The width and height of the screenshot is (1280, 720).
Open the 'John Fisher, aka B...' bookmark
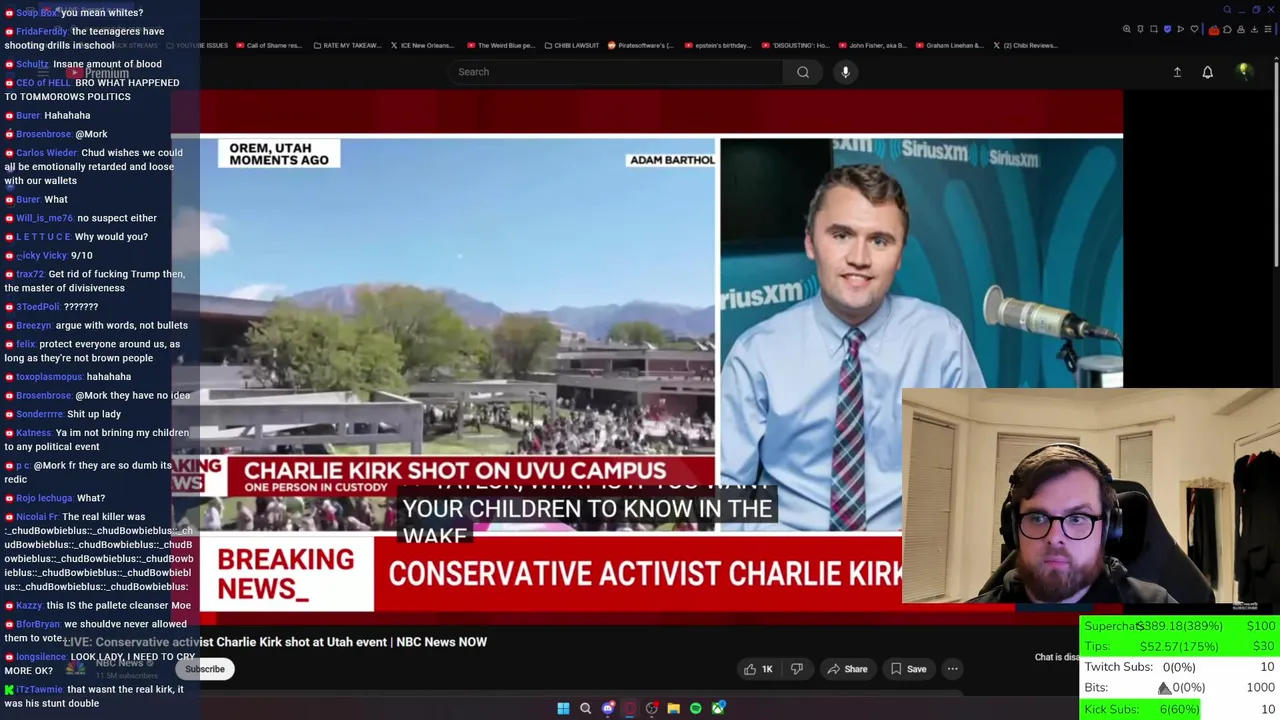871,45
